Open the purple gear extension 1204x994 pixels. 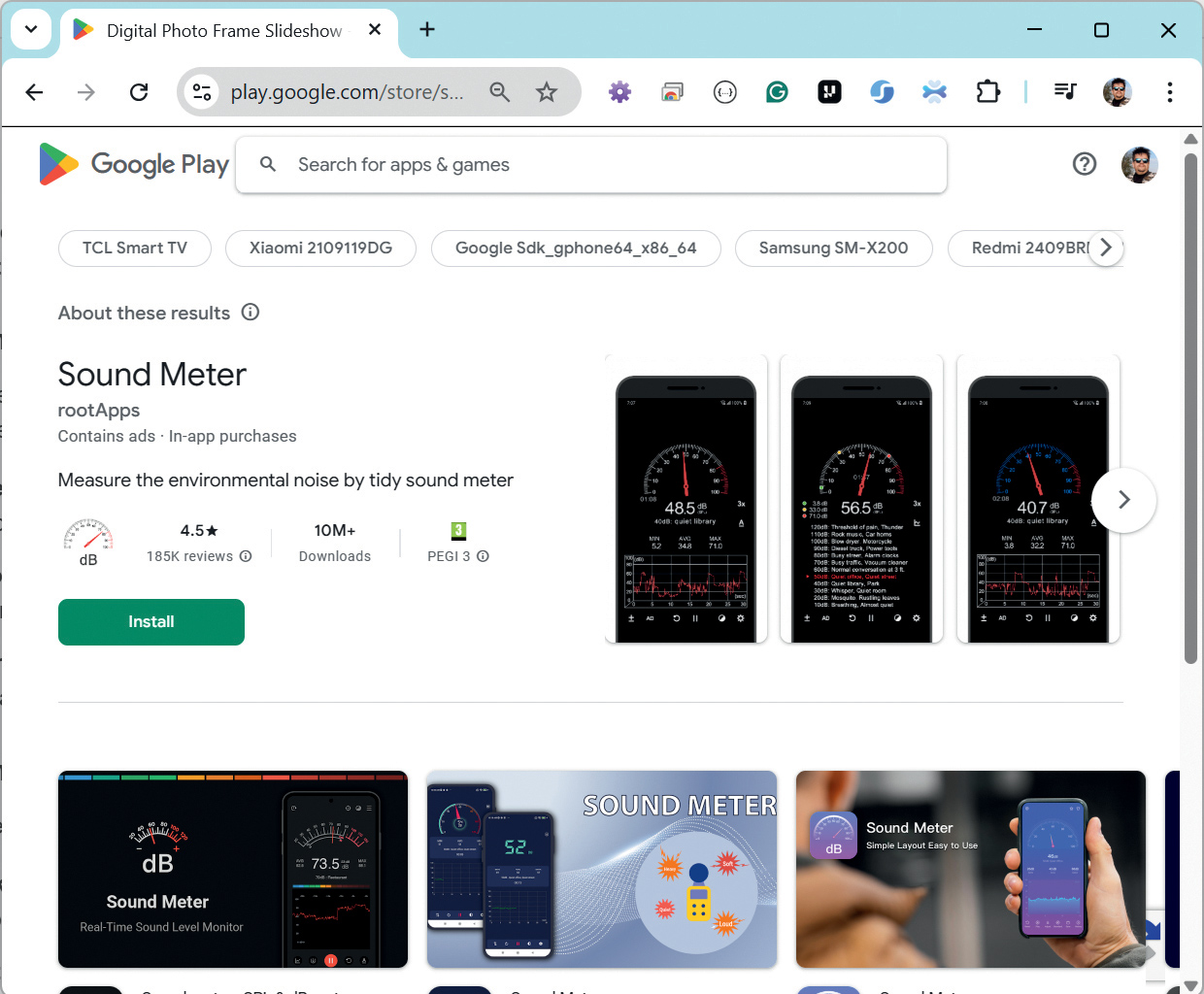pyautogui.click(x=619, y=92)
